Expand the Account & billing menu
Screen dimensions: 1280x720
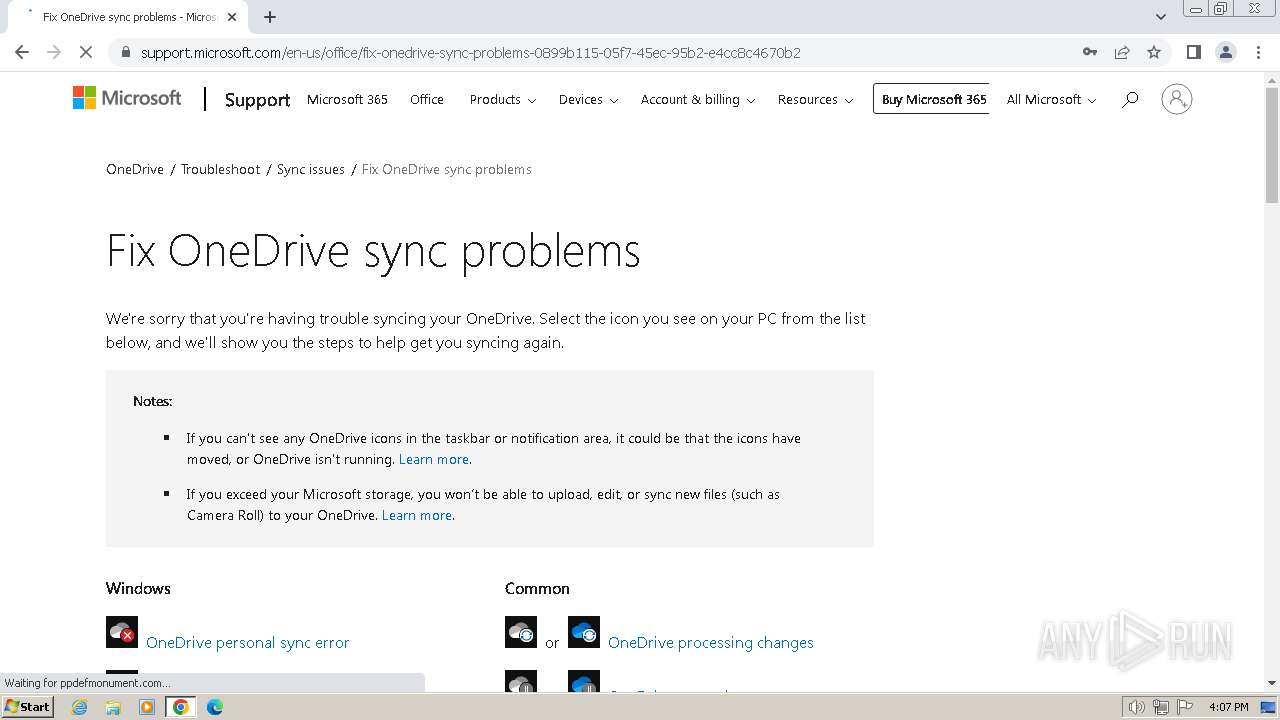click(x=698, y=99)
